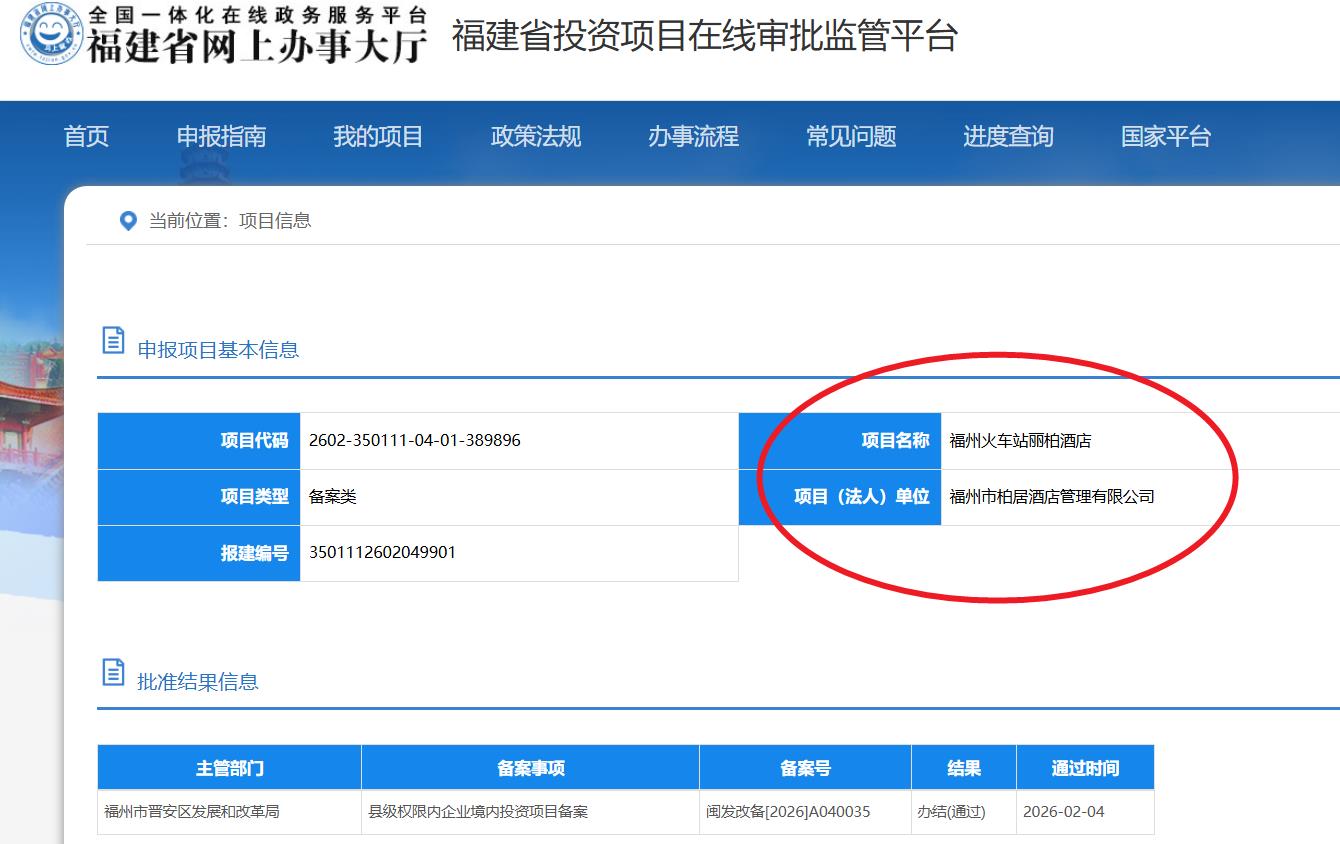This screenshot has height=844, width=1340.
Task: Click the company name 福州市柏居酒店管理有限公司
Action: click(x=1051, y=497)
